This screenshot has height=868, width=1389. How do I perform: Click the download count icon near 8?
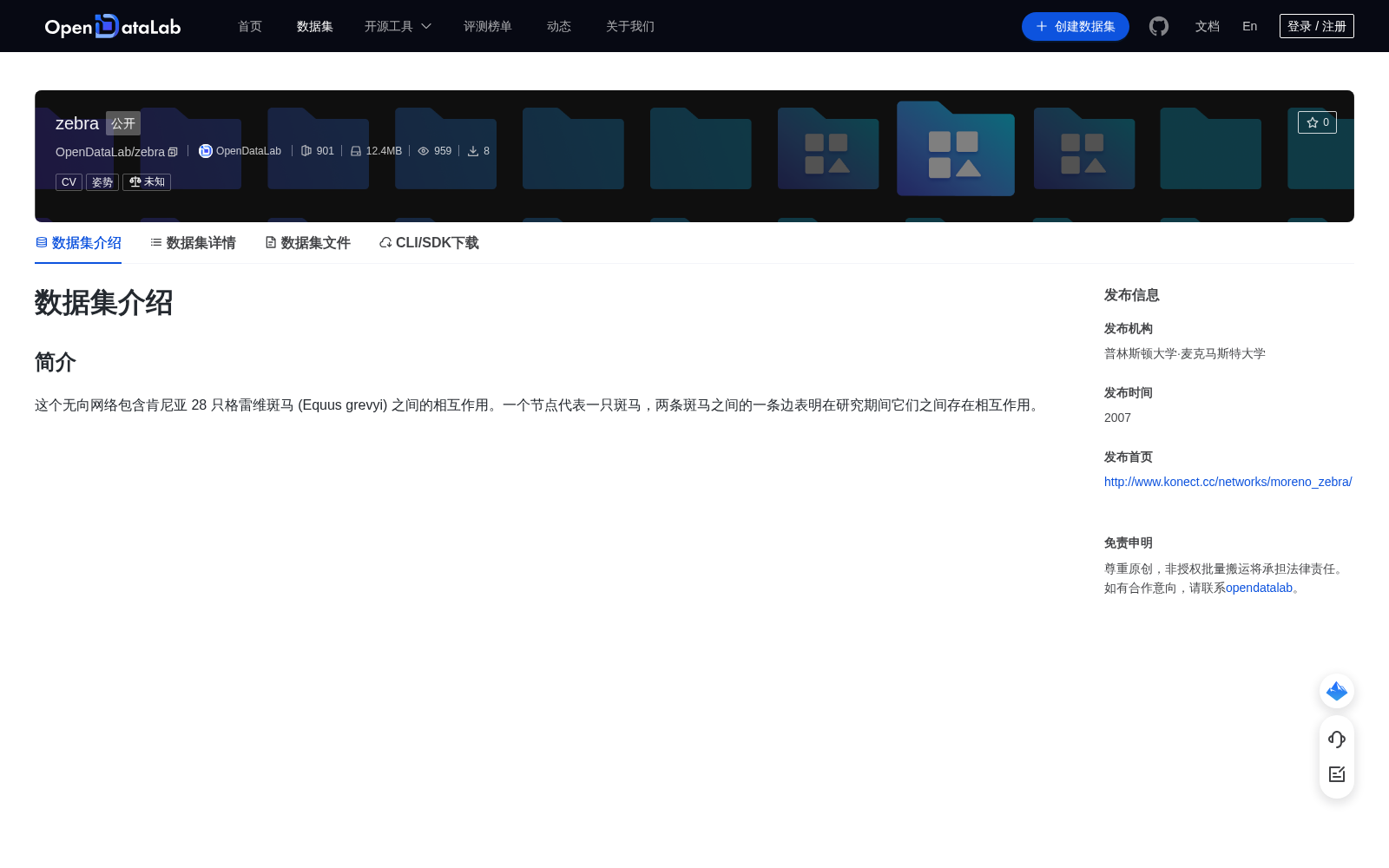[x=473, y=151]
